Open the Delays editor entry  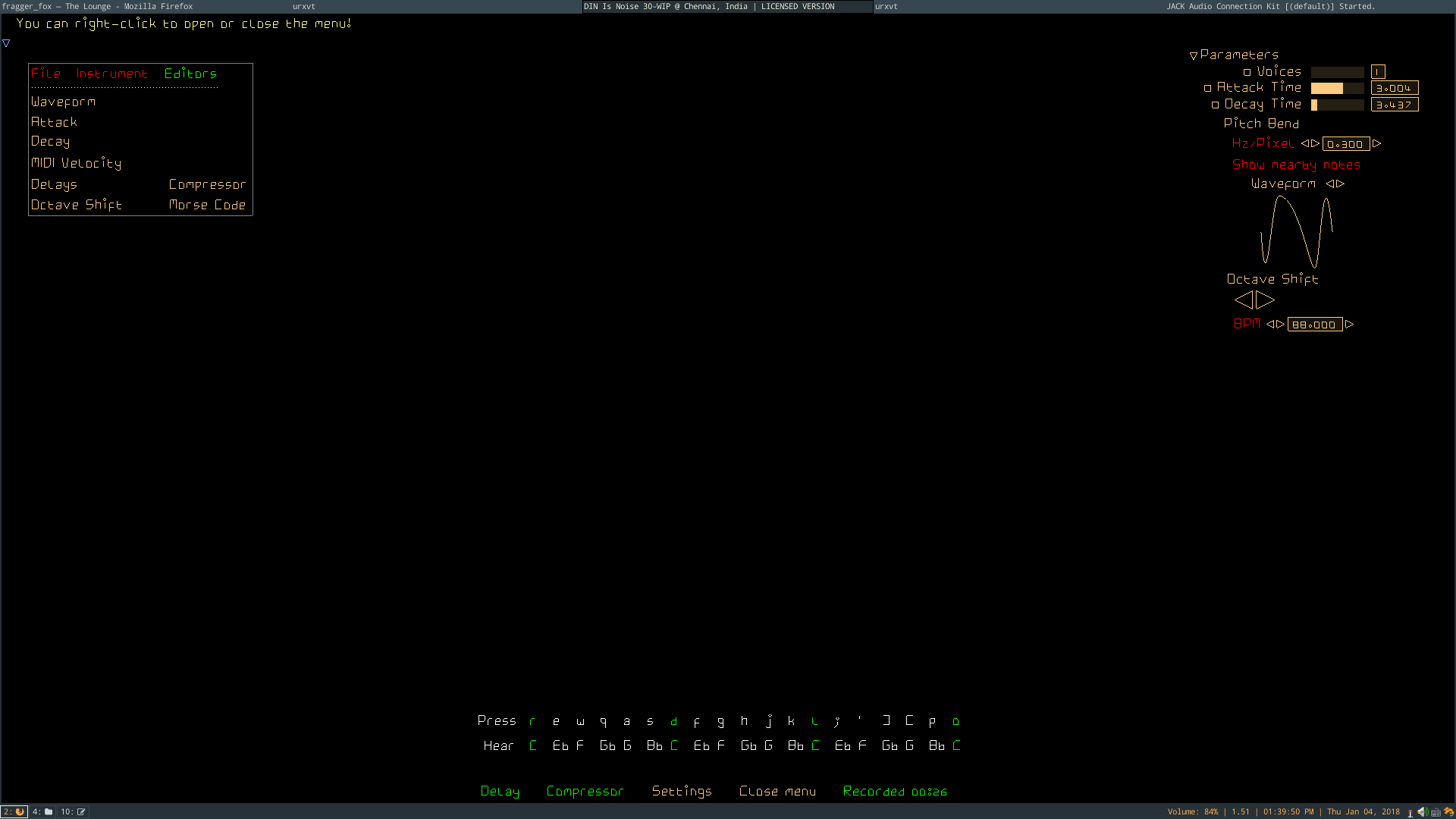click(54, 184)
